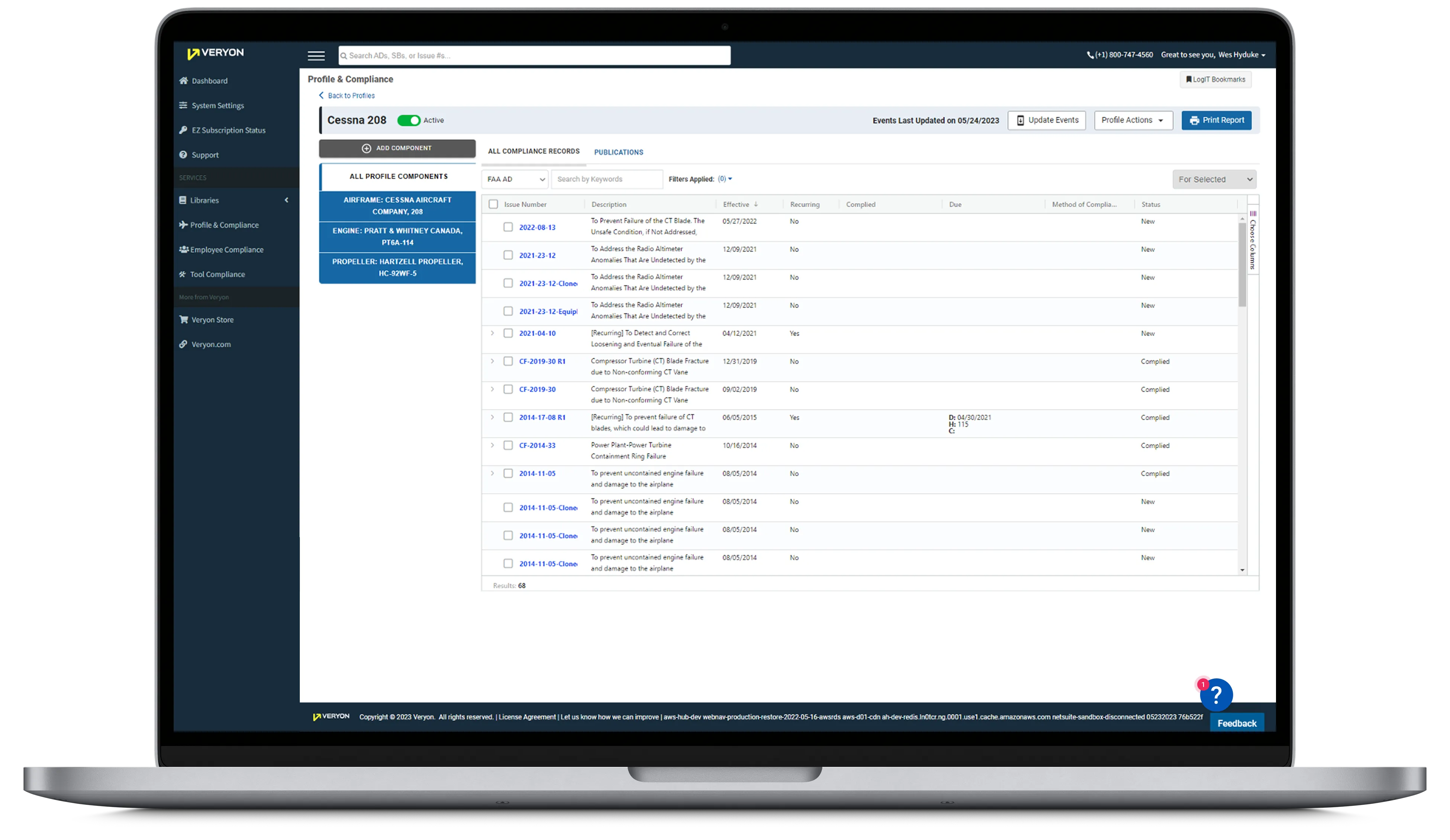
Task: Expand row 2021-04-10 details
Action: pyautogui.click(x=493, y=333)
